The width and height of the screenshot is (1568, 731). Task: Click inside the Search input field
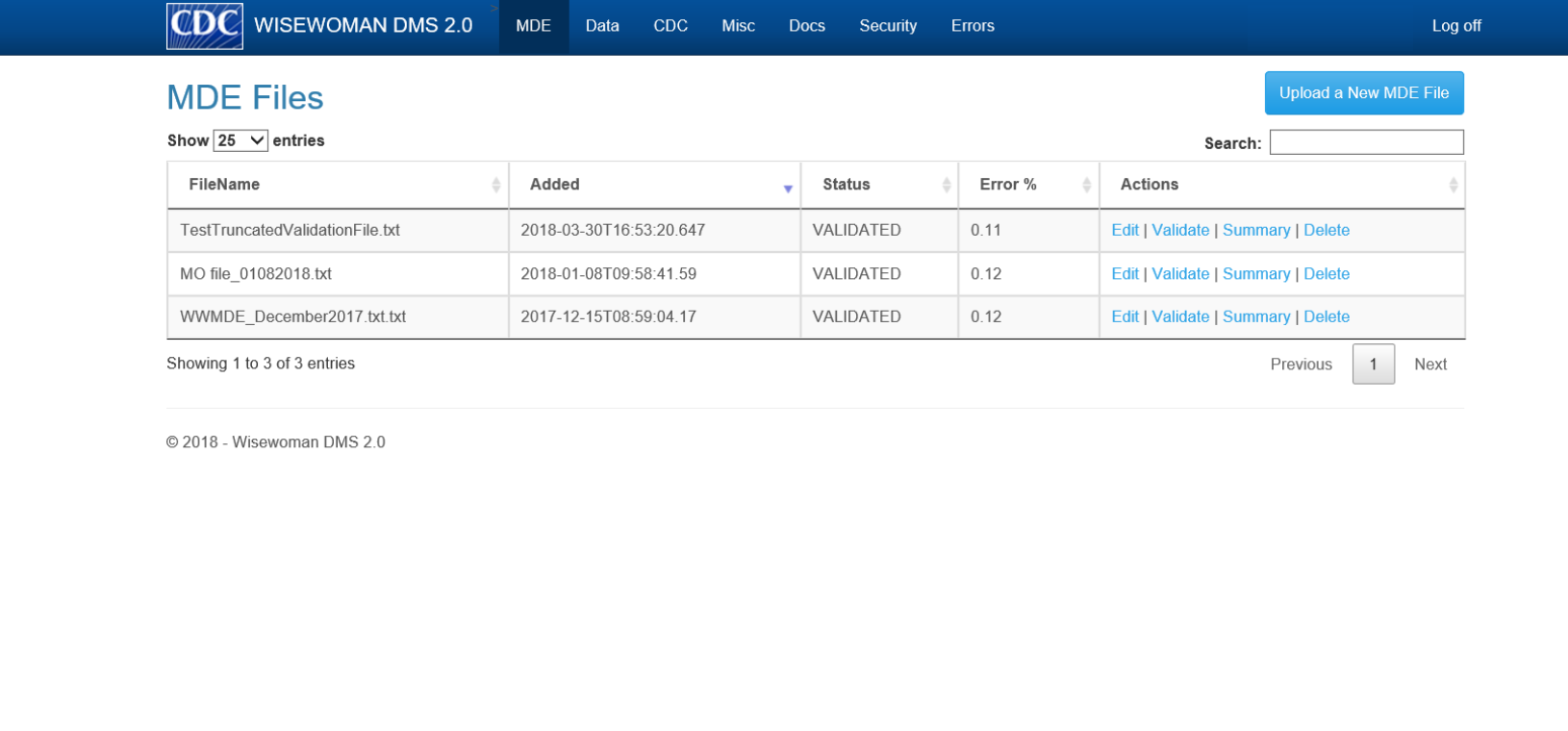click(1366, 142)
